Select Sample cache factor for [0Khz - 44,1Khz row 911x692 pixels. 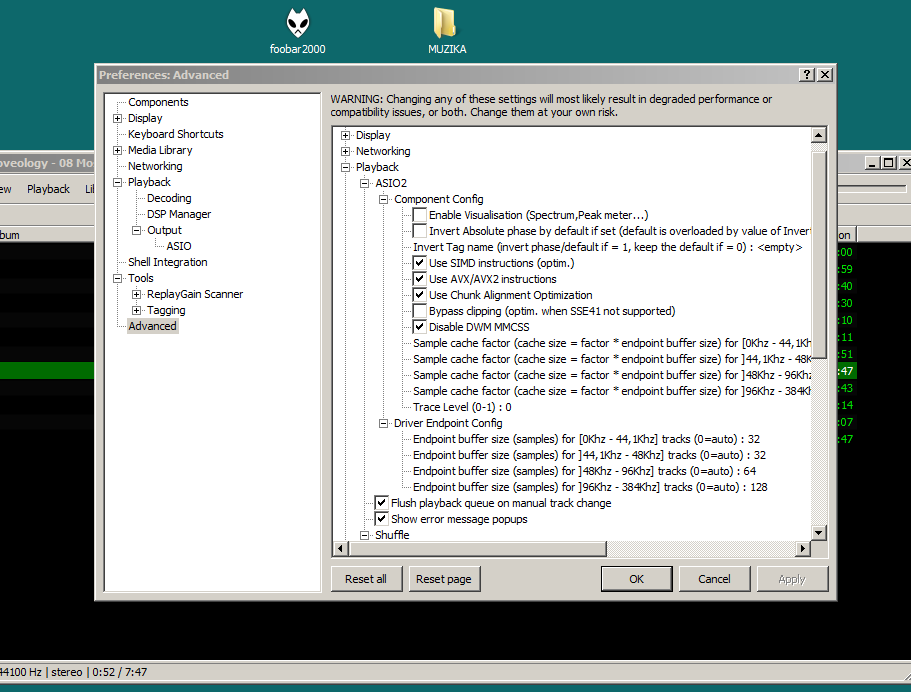[x=611, y=343]
